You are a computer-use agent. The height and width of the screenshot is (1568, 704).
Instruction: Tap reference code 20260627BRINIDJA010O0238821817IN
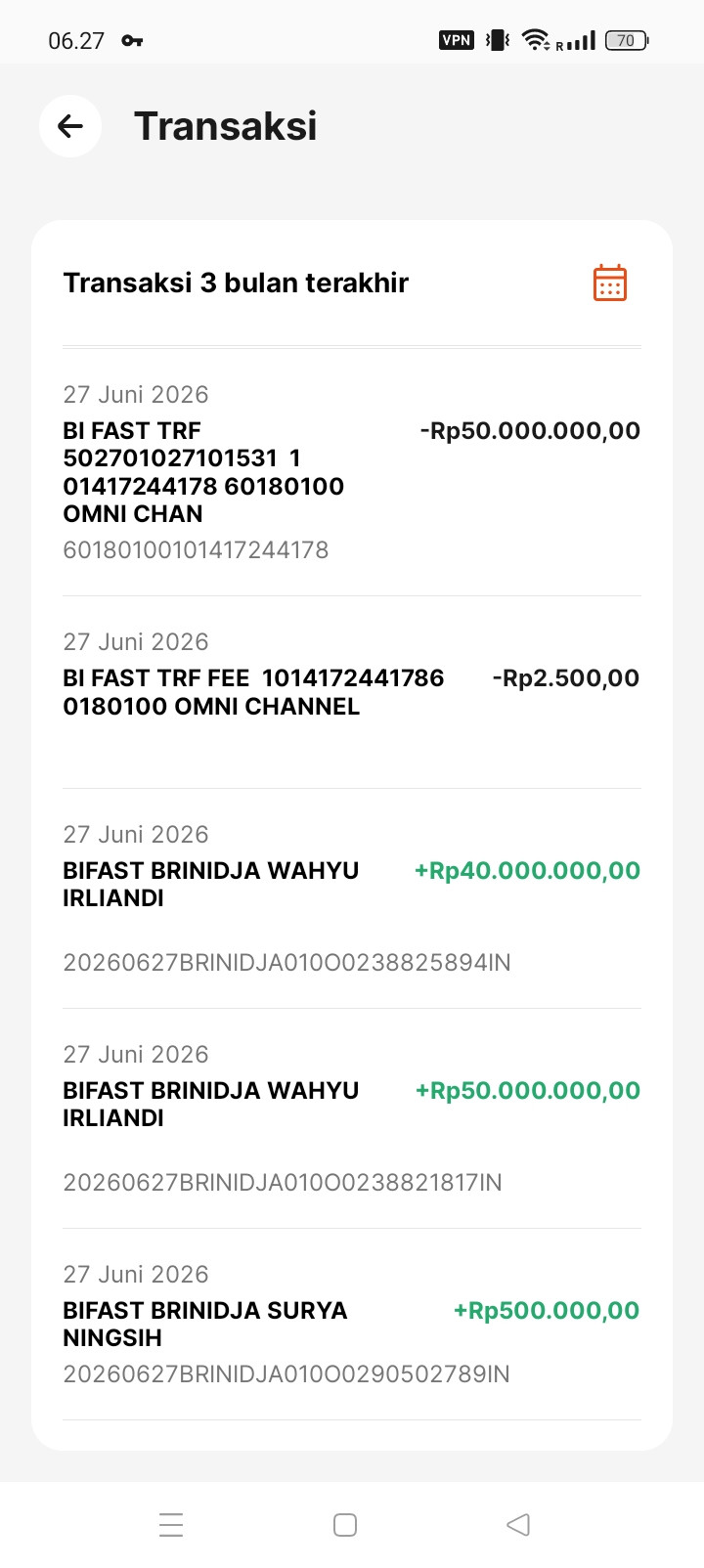click(283, 1183)
